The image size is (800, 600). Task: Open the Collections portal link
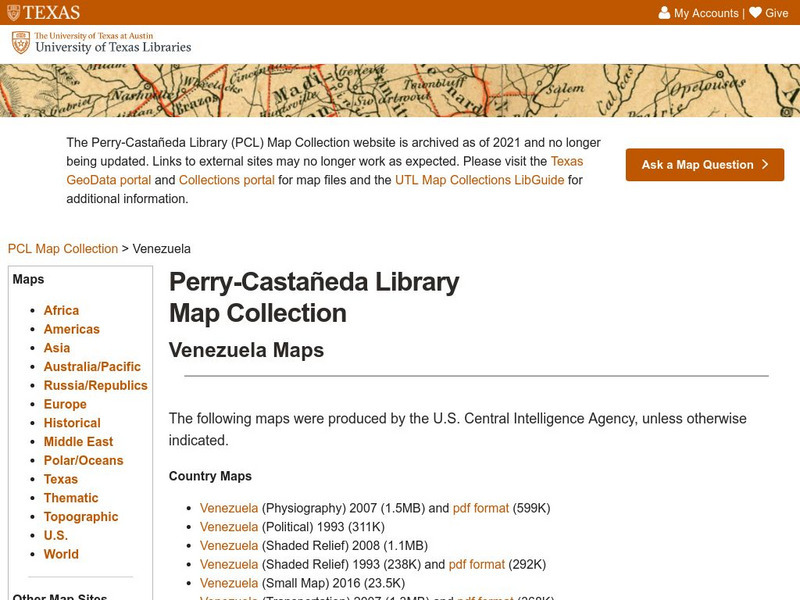click(227, 180)
